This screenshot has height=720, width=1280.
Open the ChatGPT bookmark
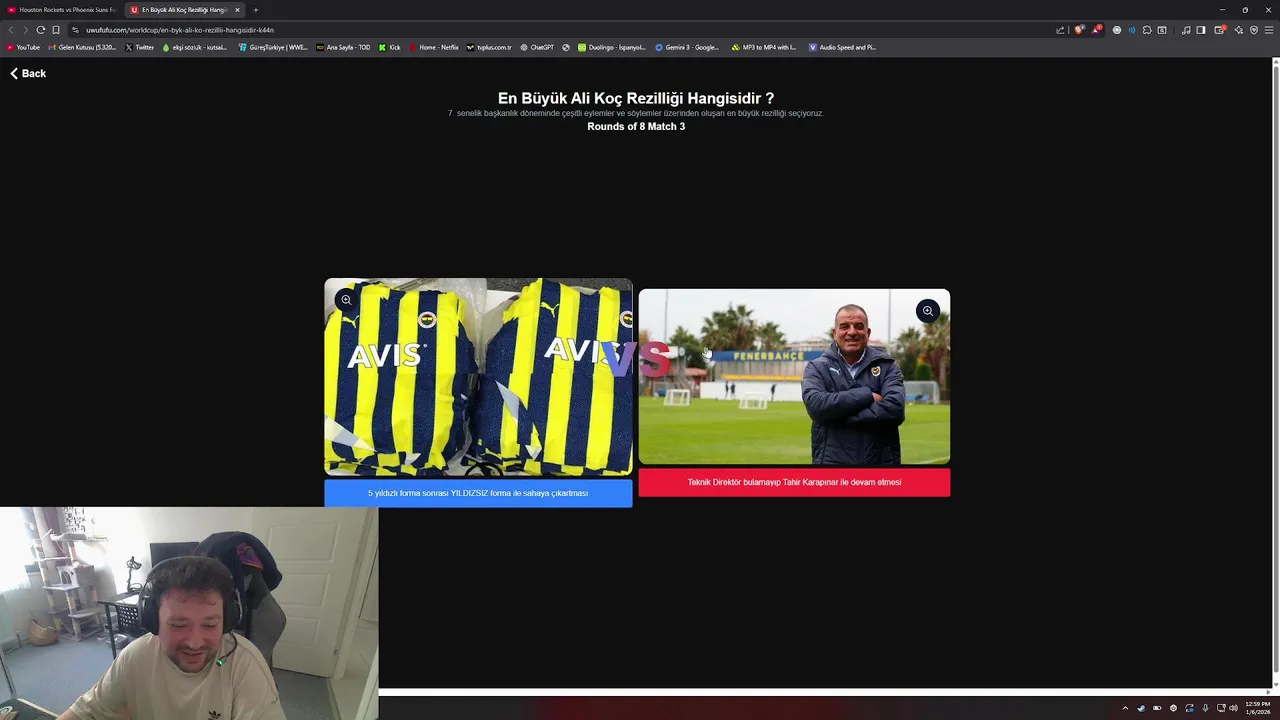537,47
